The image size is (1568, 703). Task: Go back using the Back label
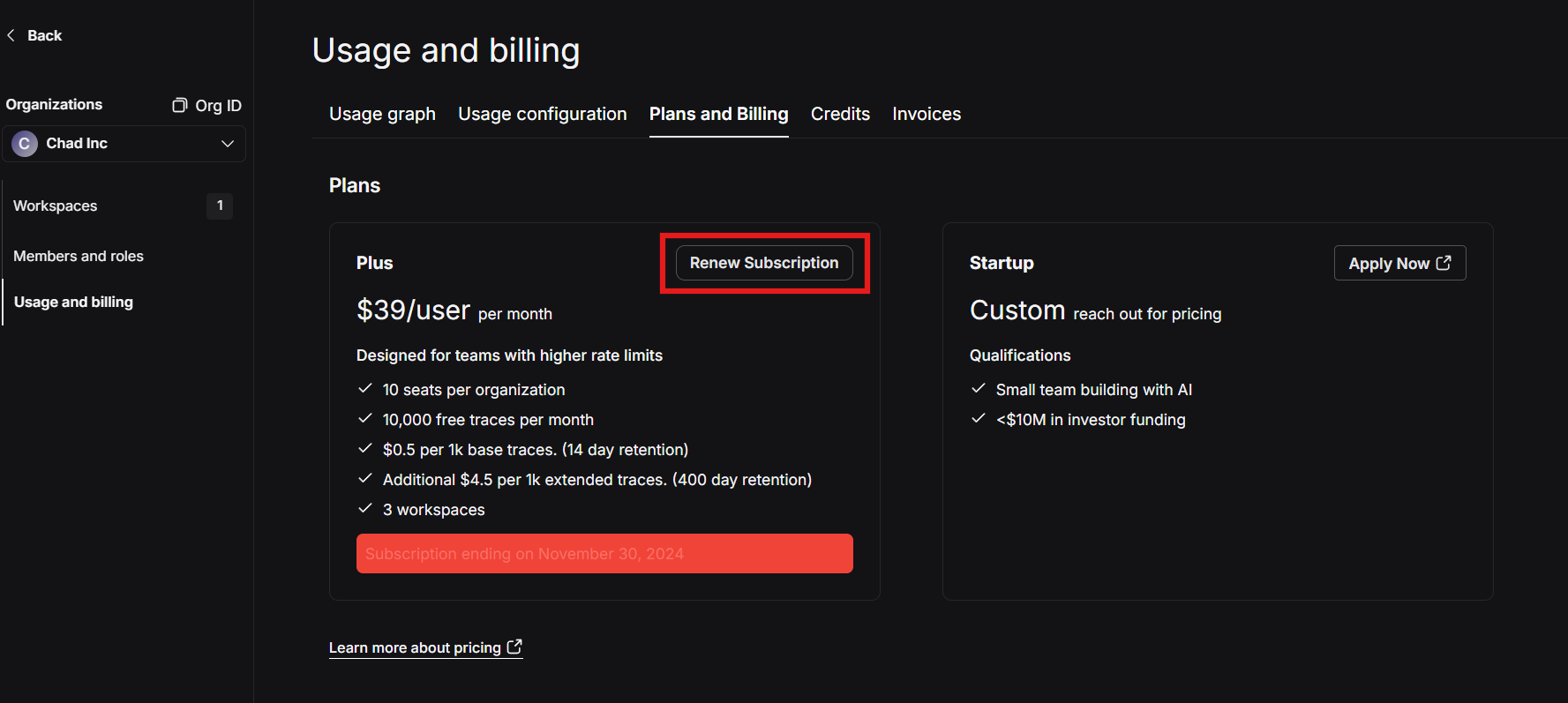tap(45, 35)
